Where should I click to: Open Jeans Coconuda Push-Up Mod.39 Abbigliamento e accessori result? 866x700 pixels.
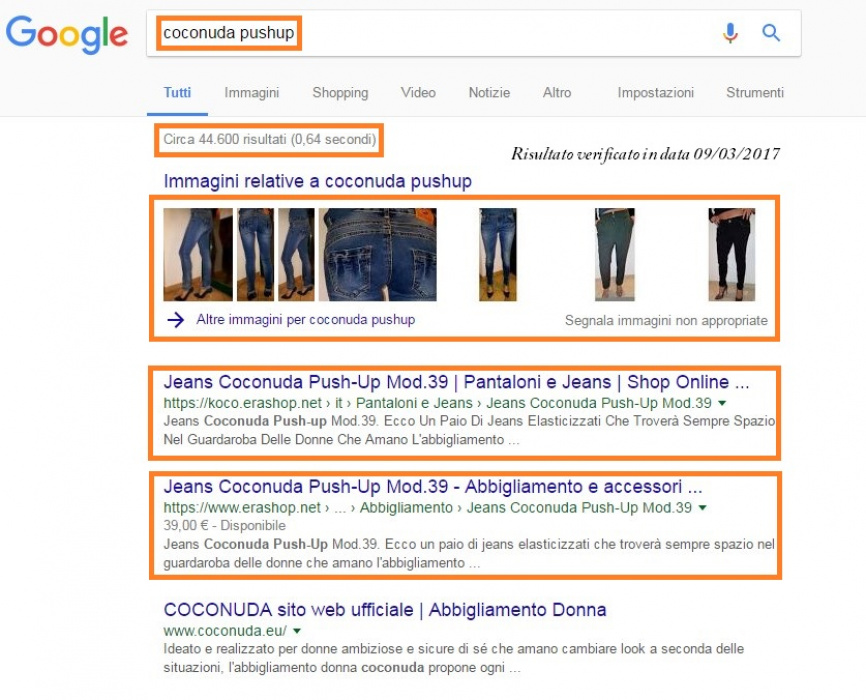click(432, 487)
